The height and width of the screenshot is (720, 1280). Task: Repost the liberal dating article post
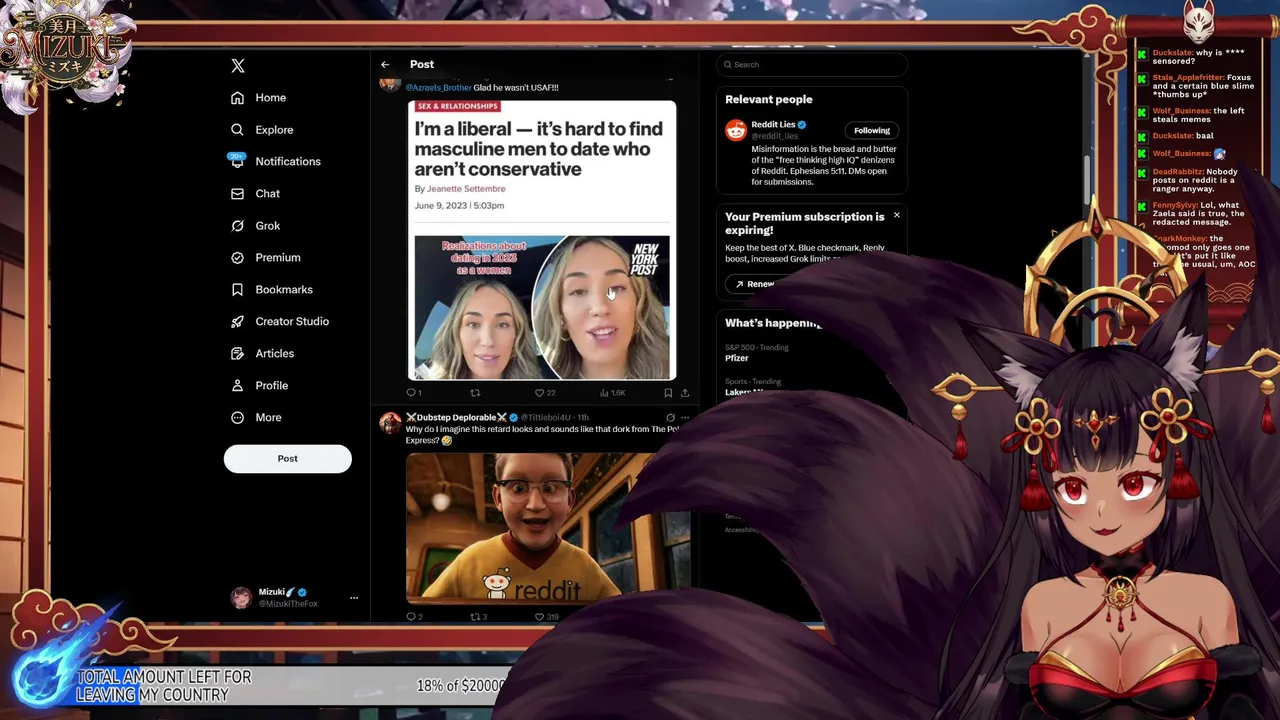pos(475,393)
